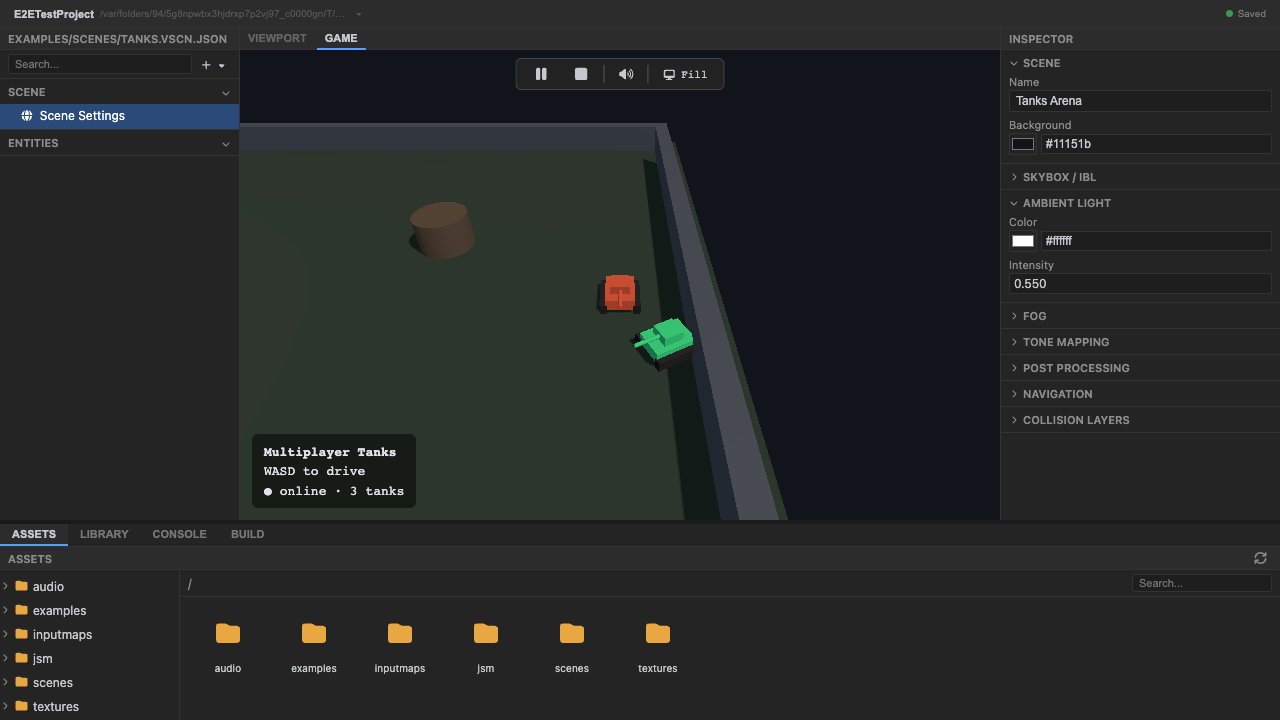Edit the background hex value #11151b
Viewport: 1280px width, 720px height.
pos(1156,144)
